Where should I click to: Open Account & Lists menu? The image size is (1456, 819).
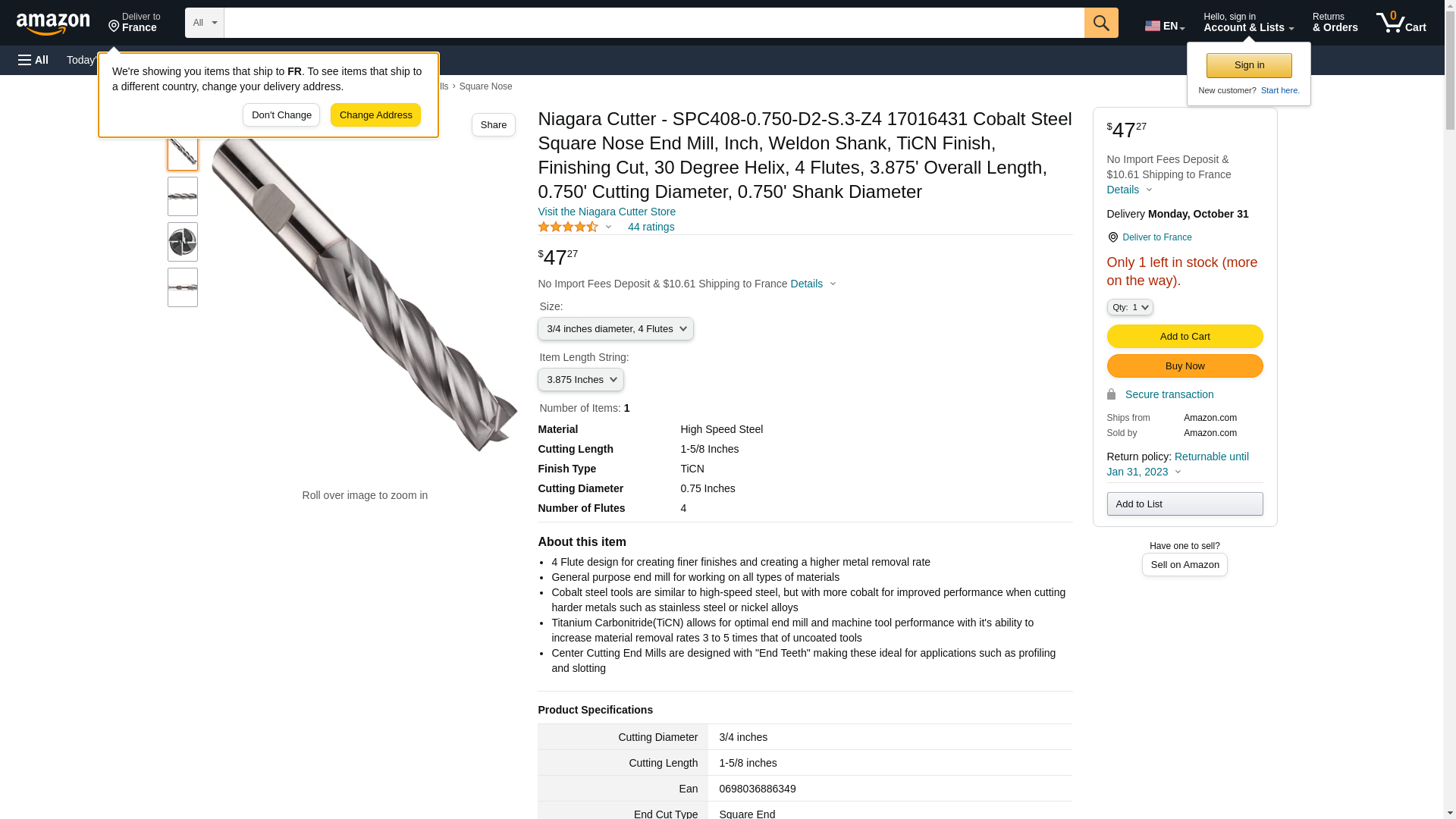point(1248,23)
